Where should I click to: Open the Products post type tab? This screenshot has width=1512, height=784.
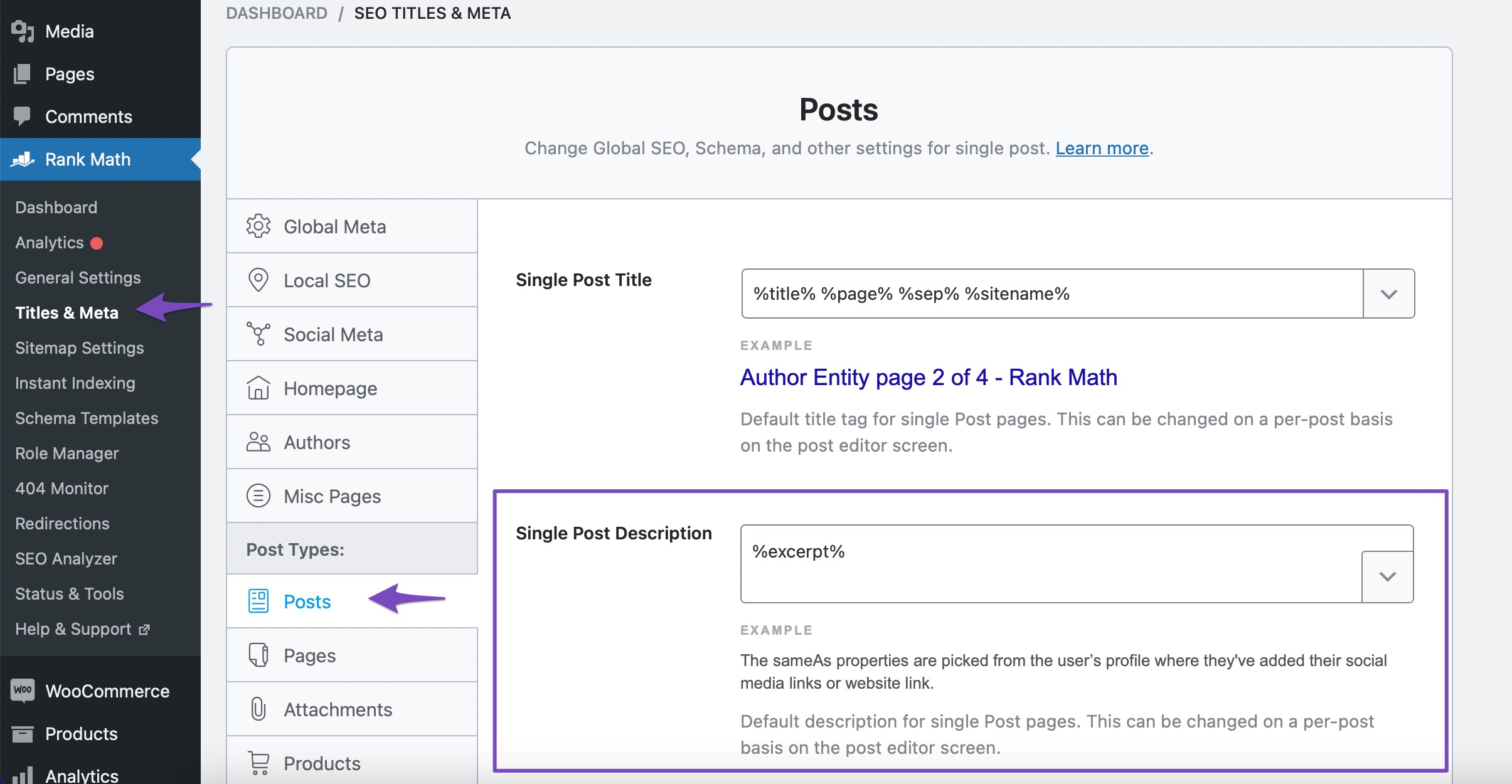click(x=352, y=761)
